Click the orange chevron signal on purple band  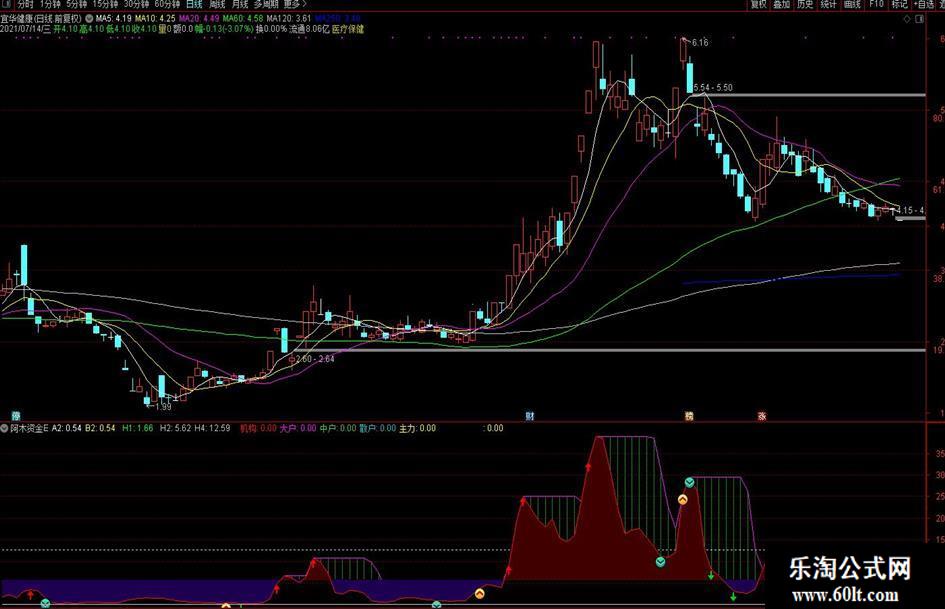(480, 594)
